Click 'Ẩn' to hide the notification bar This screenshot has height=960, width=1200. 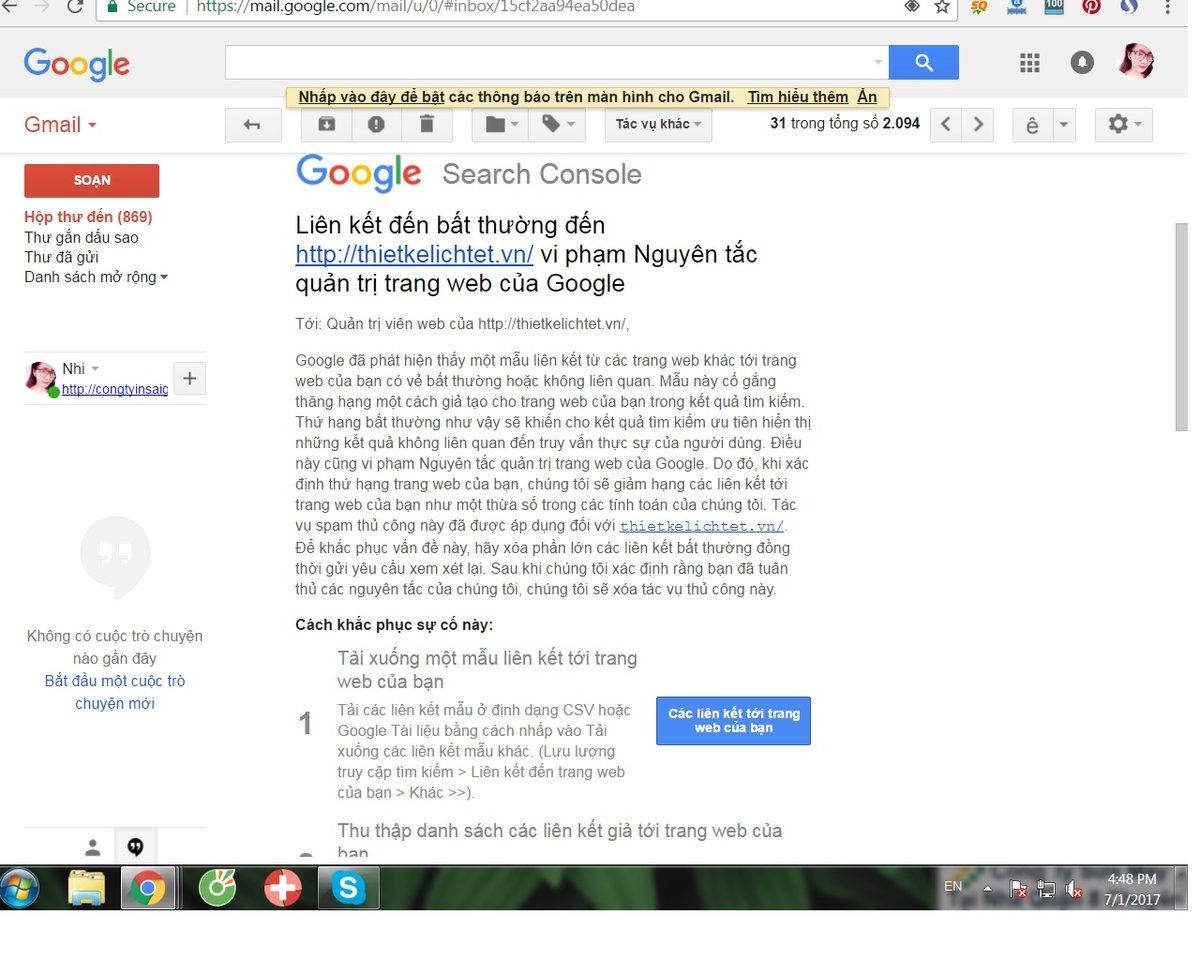867,97
